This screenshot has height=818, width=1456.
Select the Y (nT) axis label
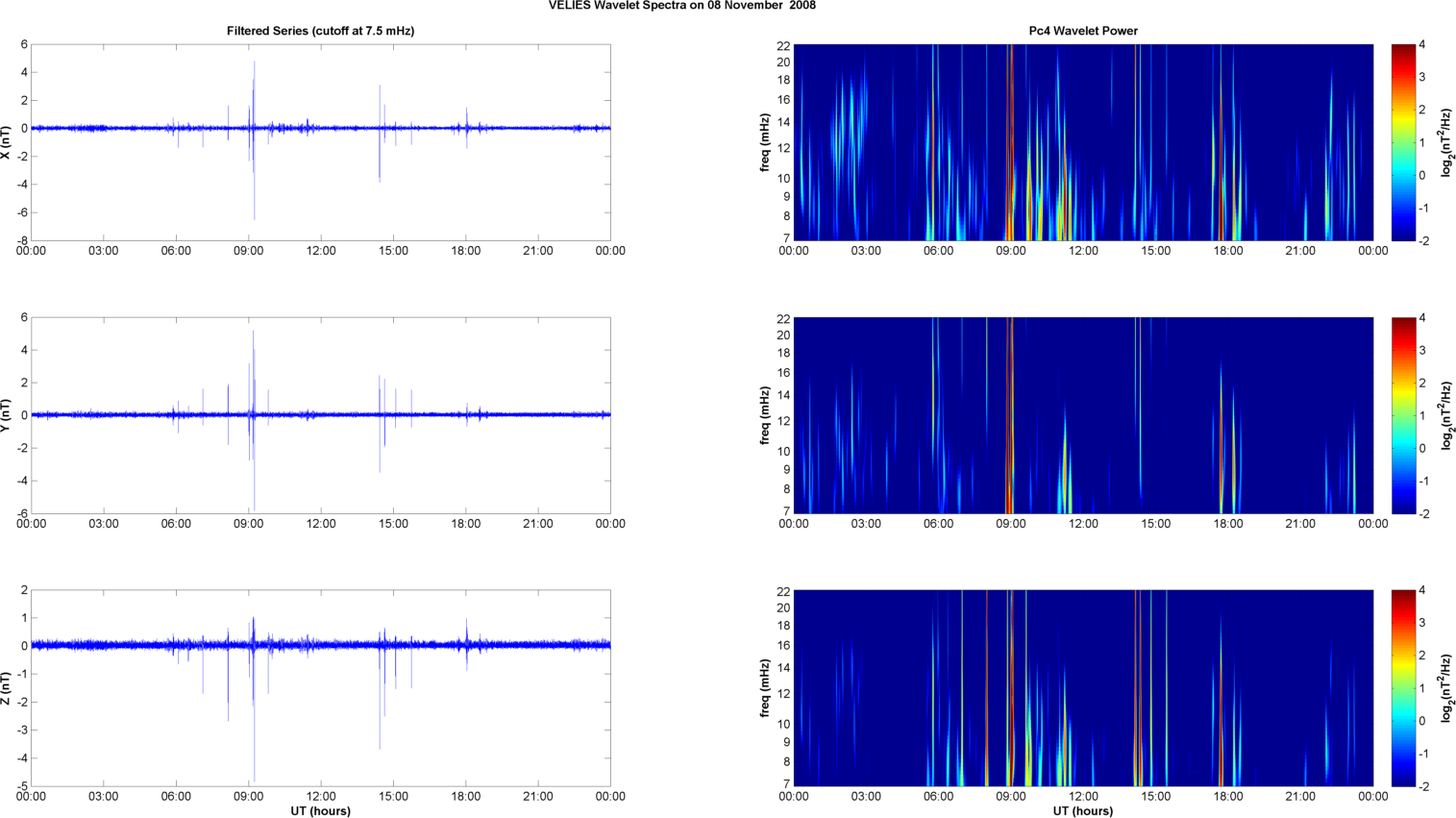(6, 415)
